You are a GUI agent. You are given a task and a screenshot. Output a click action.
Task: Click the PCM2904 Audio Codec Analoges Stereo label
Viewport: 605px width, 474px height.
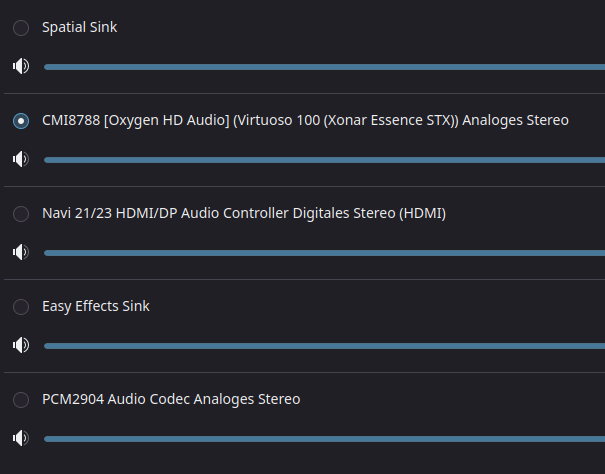(x=171, y=399)
